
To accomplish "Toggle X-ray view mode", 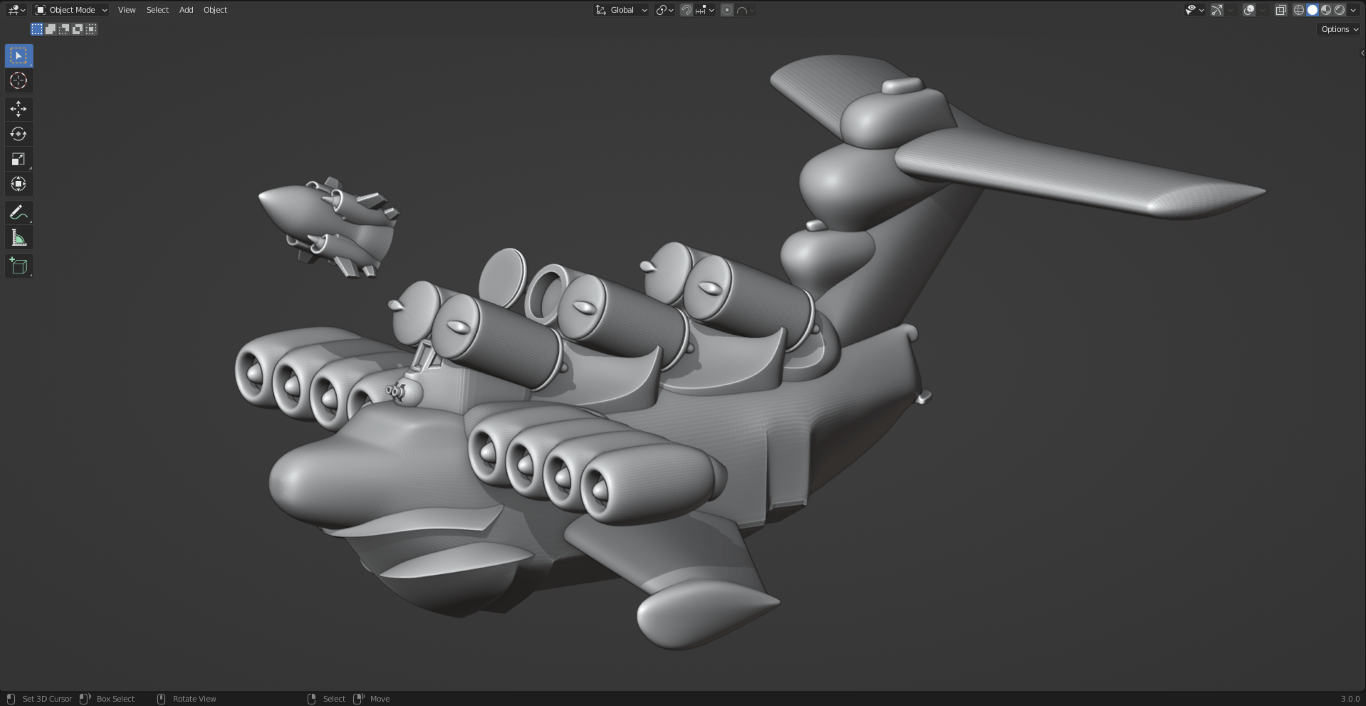I will 1281,10.
